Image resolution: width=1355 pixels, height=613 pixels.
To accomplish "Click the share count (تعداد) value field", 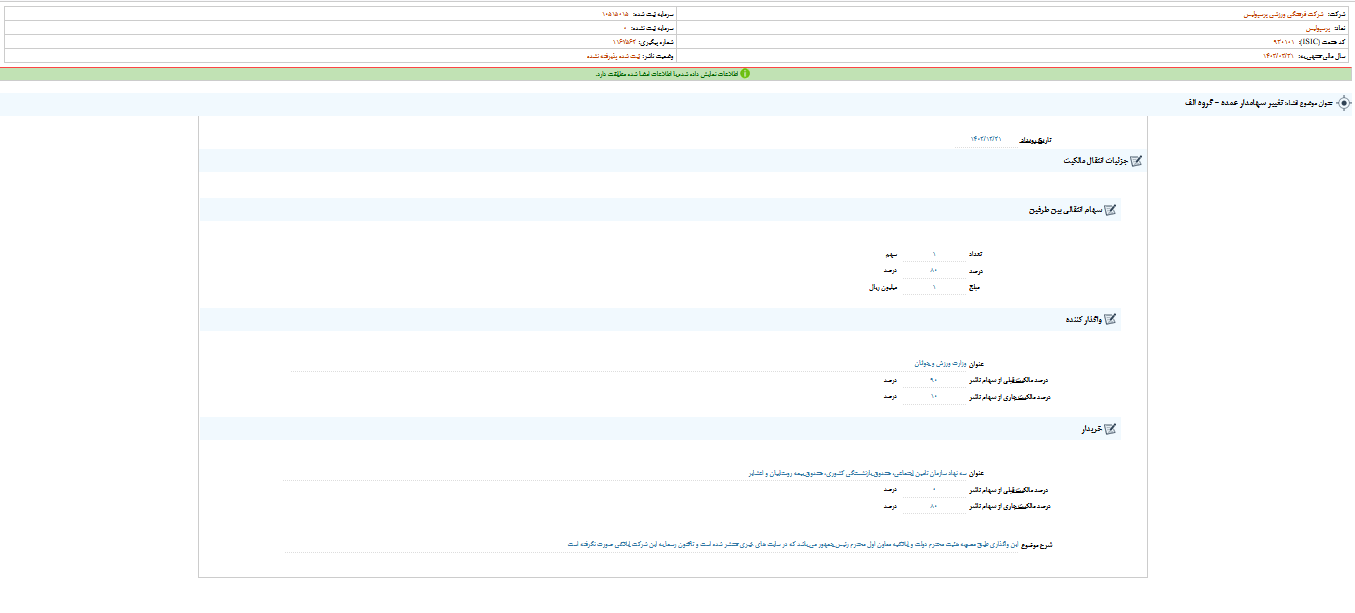I will tap(933, 254).
